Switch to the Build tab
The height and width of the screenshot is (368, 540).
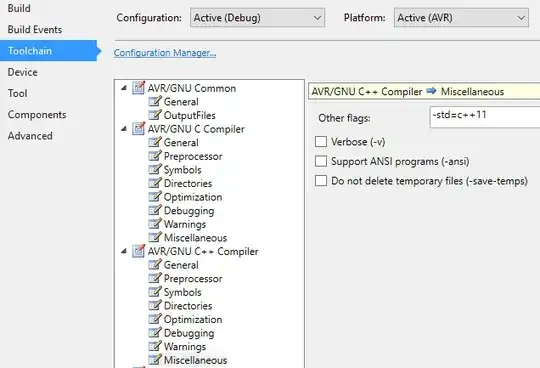pyautogui.click(x=19, y=8)
